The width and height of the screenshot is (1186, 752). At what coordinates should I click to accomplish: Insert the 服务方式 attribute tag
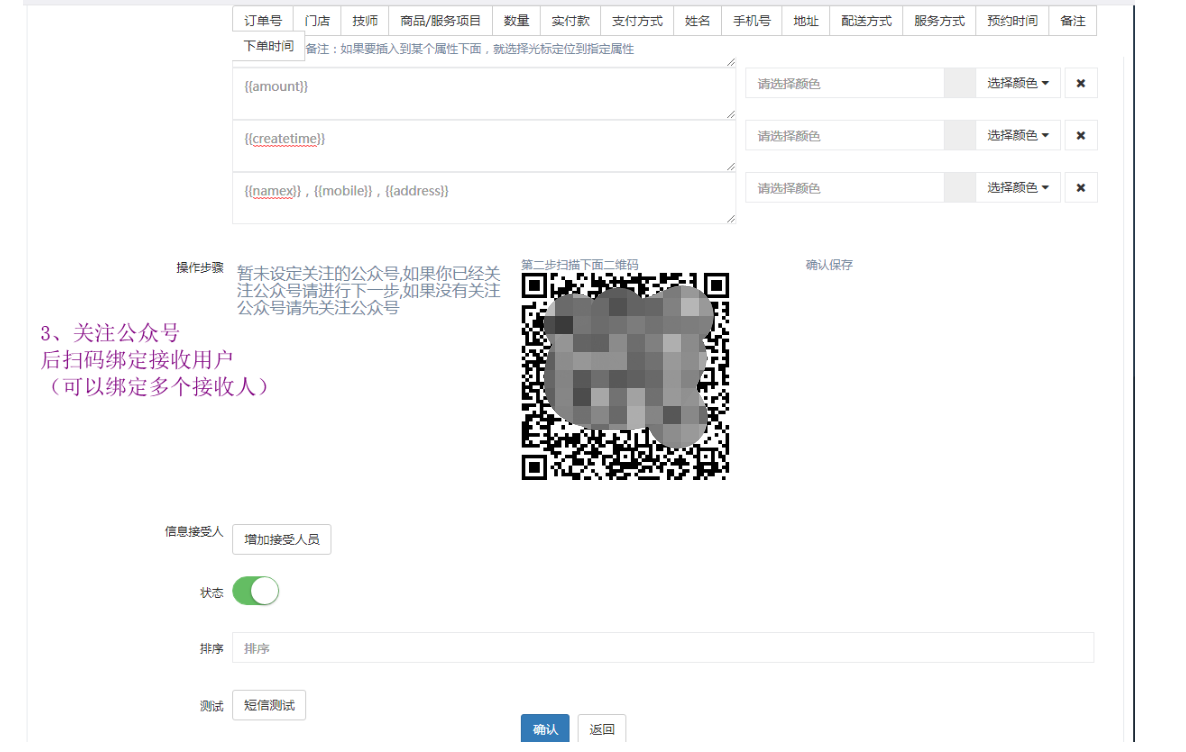[x=939, y=20]
